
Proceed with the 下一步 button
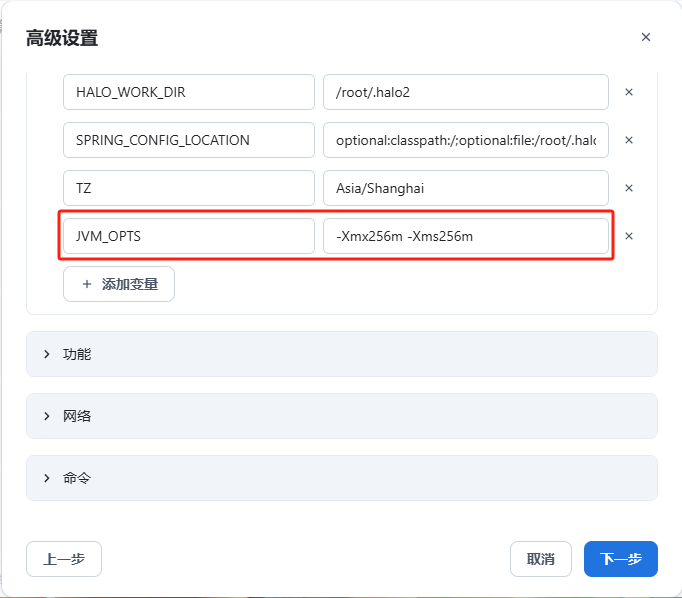coord(621,559)
